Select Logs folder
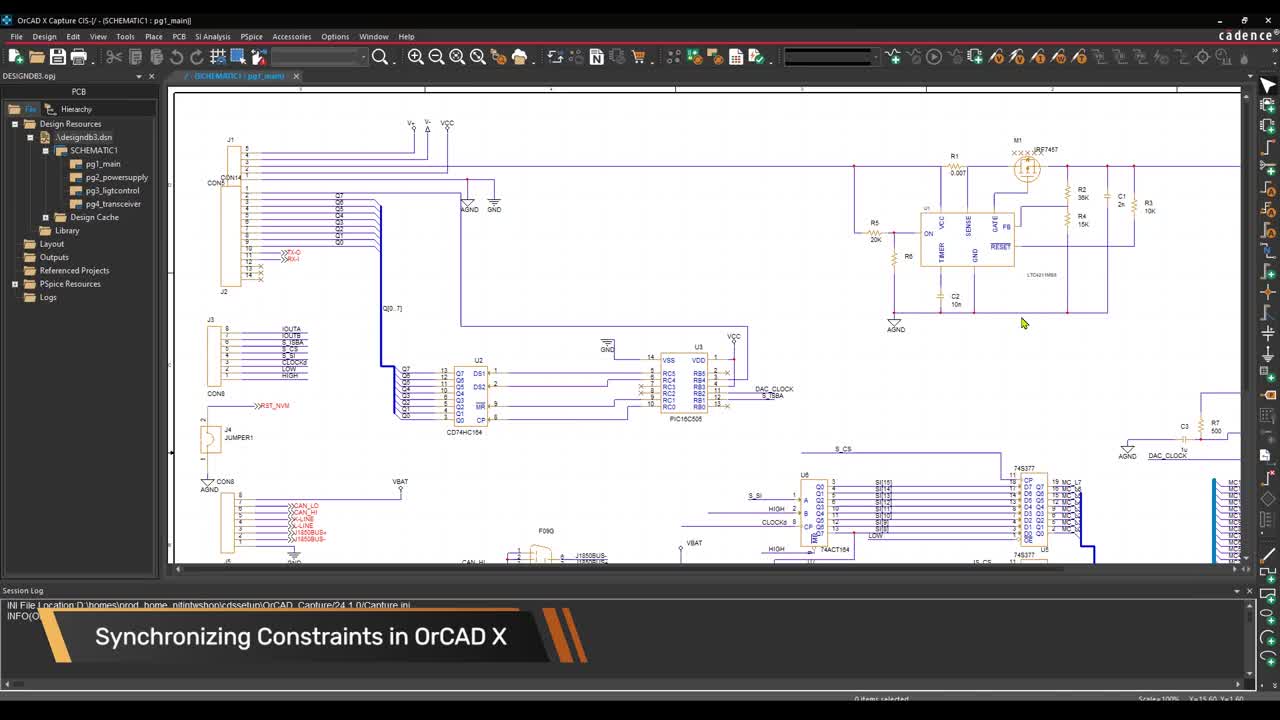This screenshot has width=1280, height=720. point(48,297)
